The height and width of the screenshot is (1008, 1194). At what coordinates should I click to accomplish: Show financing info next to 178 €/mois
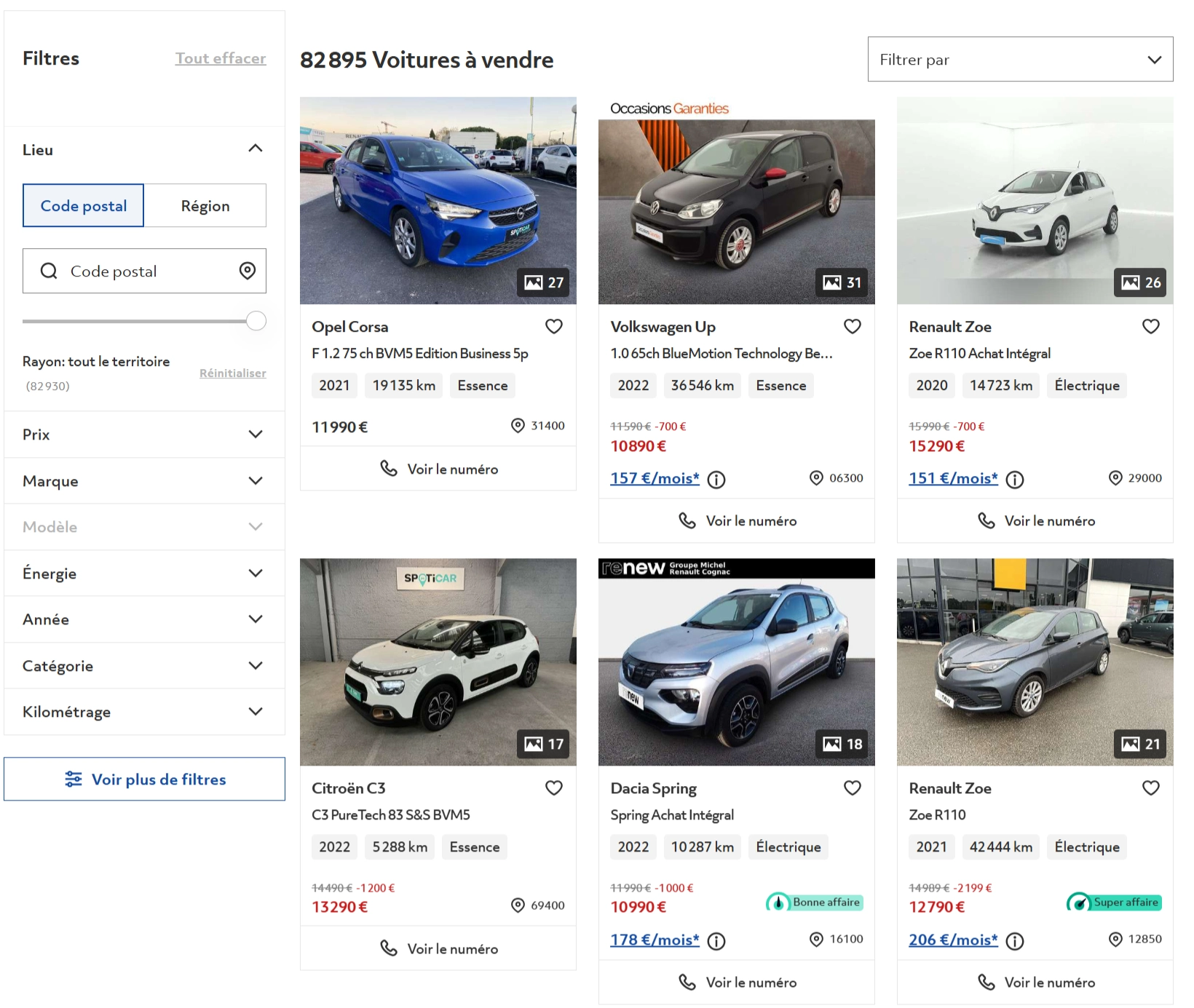[x=716, y=941]
